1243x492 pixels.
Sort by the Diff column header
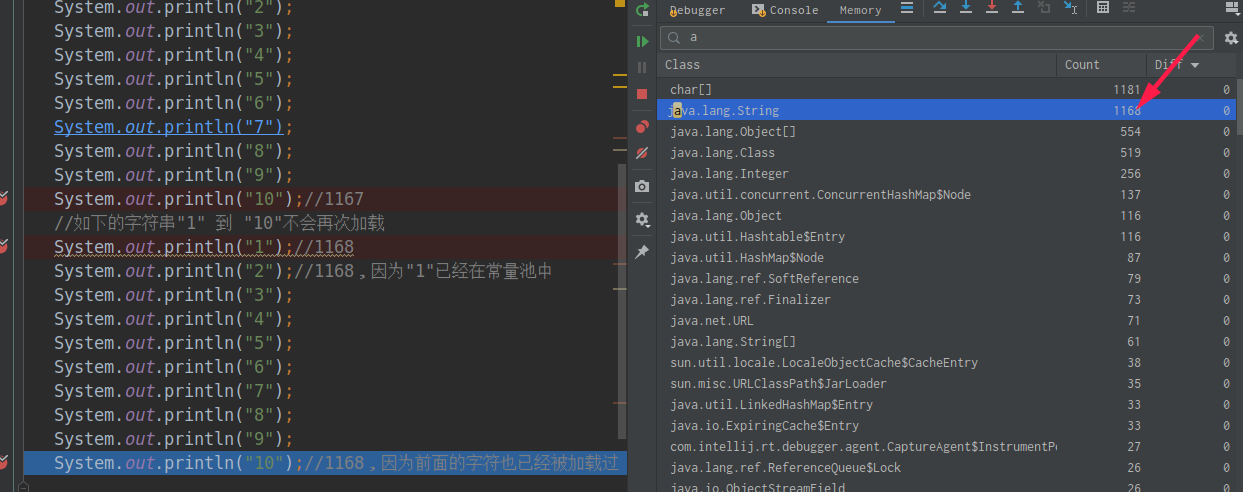[1177, 65]
